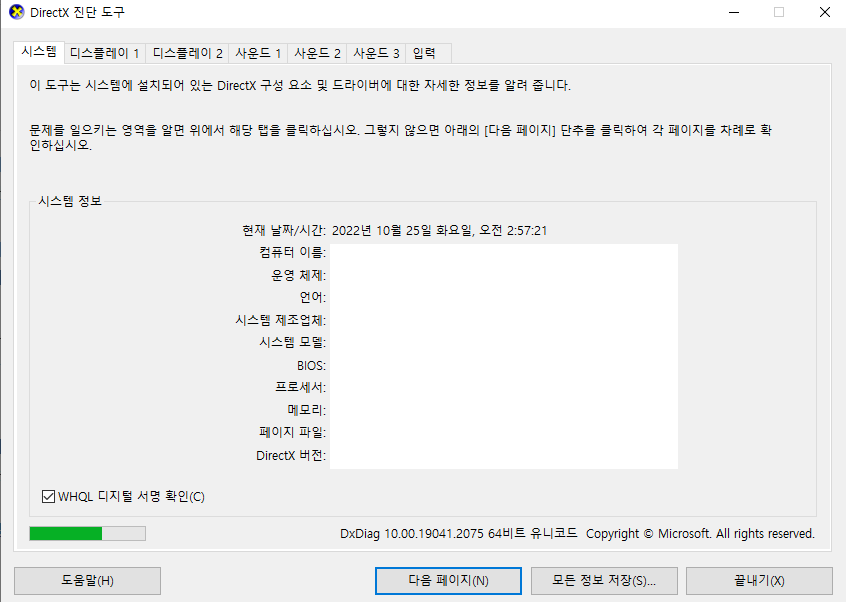Click the 도움말(H) button
Screen dimensions: 846x602
(x=87, y=580)
